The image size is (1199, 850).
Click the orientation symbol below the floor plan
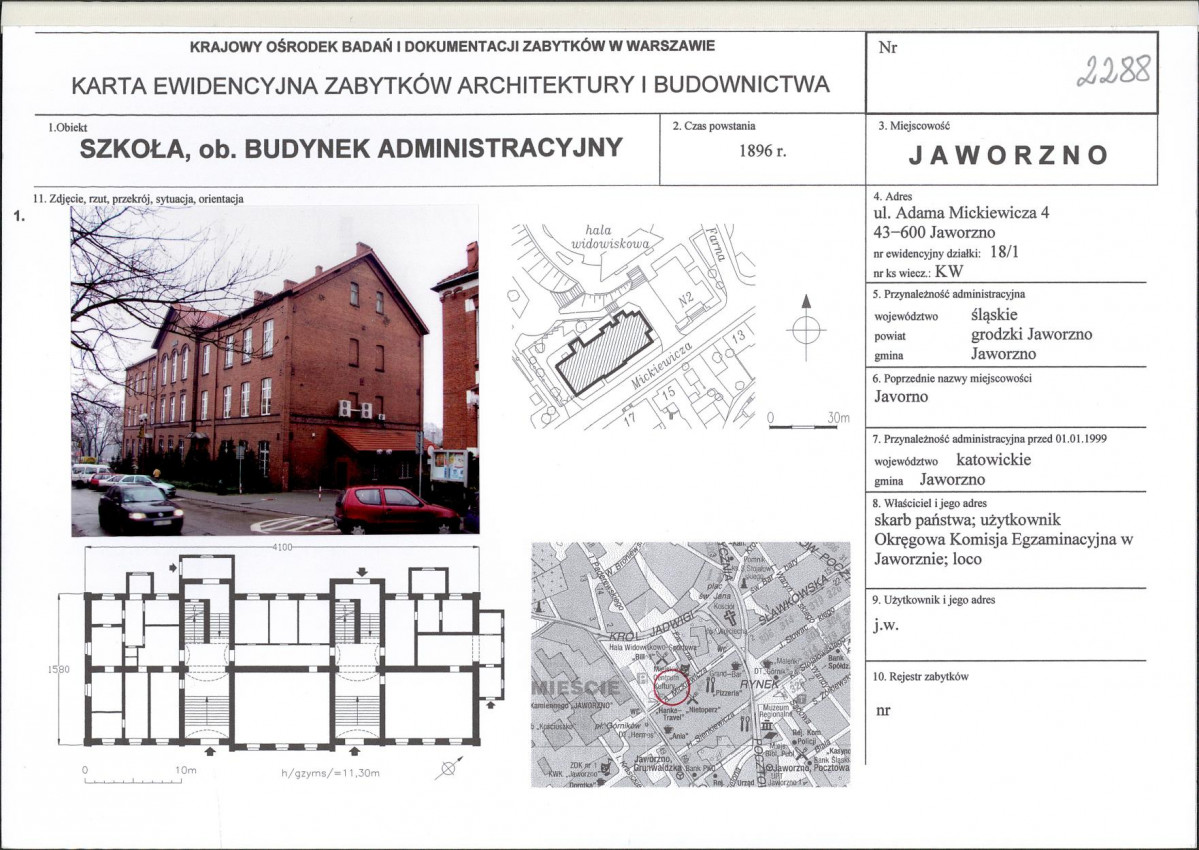tap(448, 769)
